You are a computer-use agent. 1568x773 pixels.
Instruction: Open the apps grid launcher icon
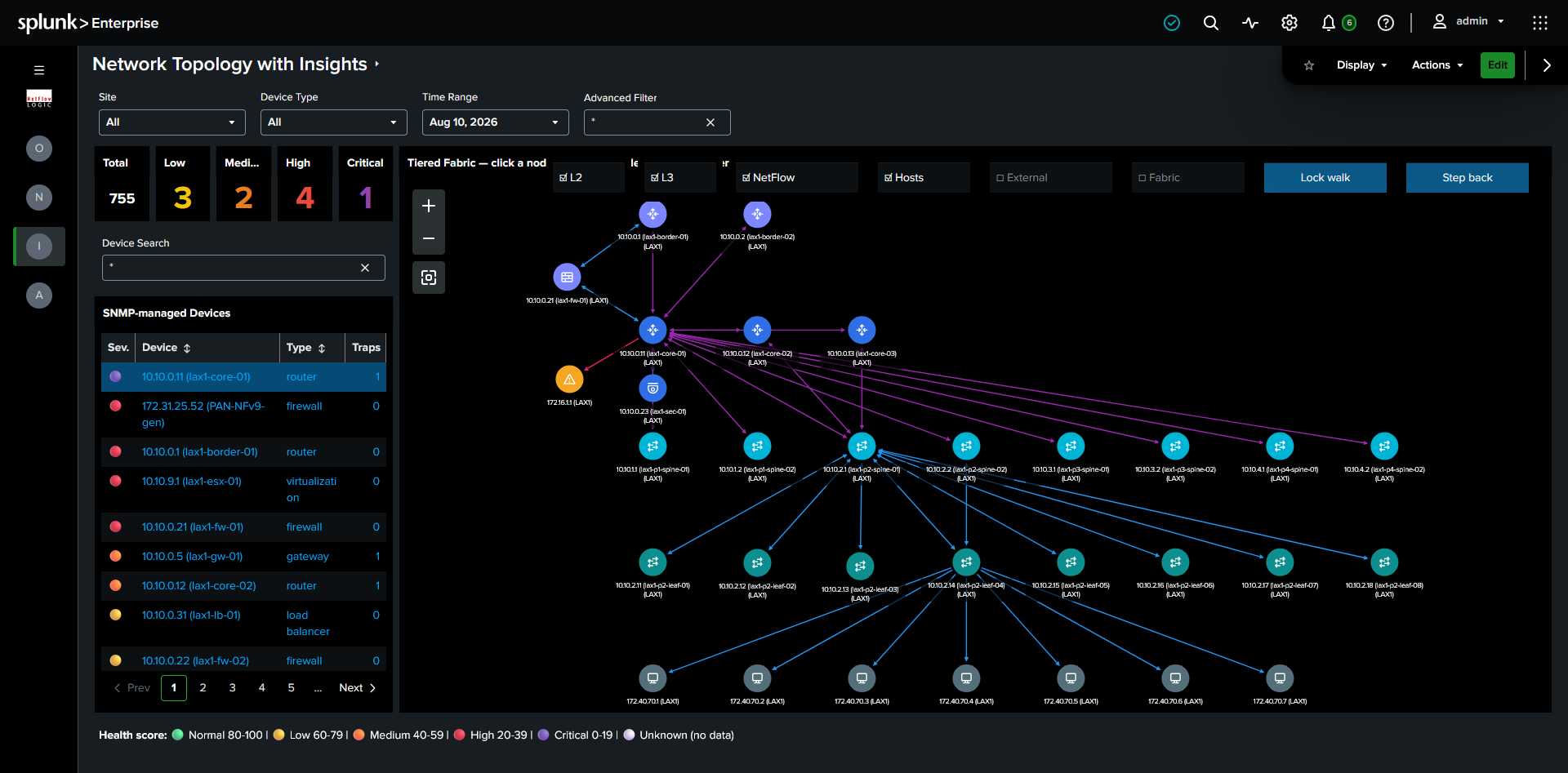(1540, 23)
